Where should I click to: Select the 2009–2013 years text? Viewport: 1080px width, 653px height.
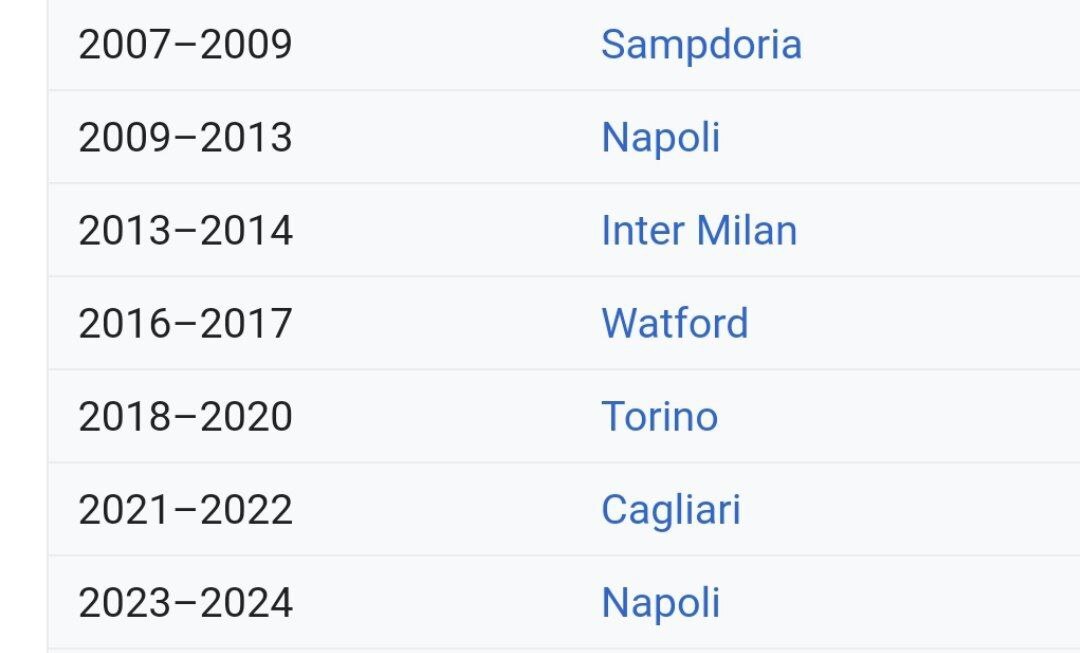tap(185, 138)
